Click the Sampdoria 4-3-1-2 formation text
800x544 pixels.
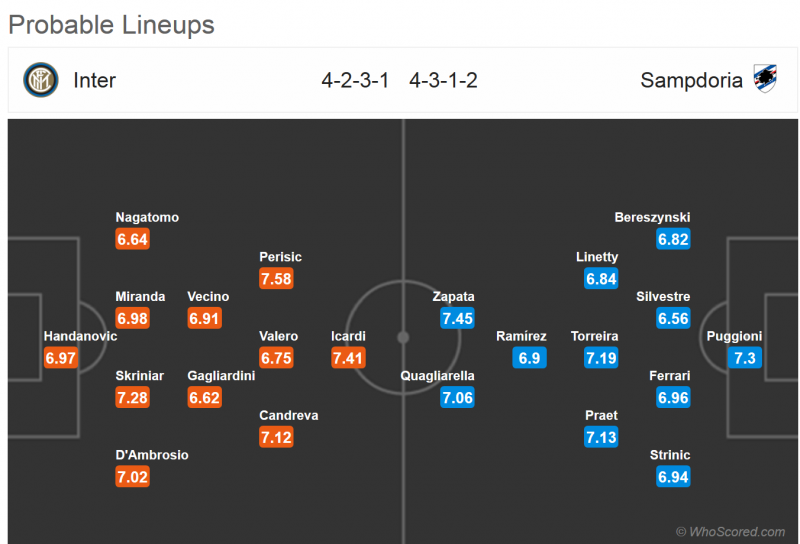coord(443,80)
